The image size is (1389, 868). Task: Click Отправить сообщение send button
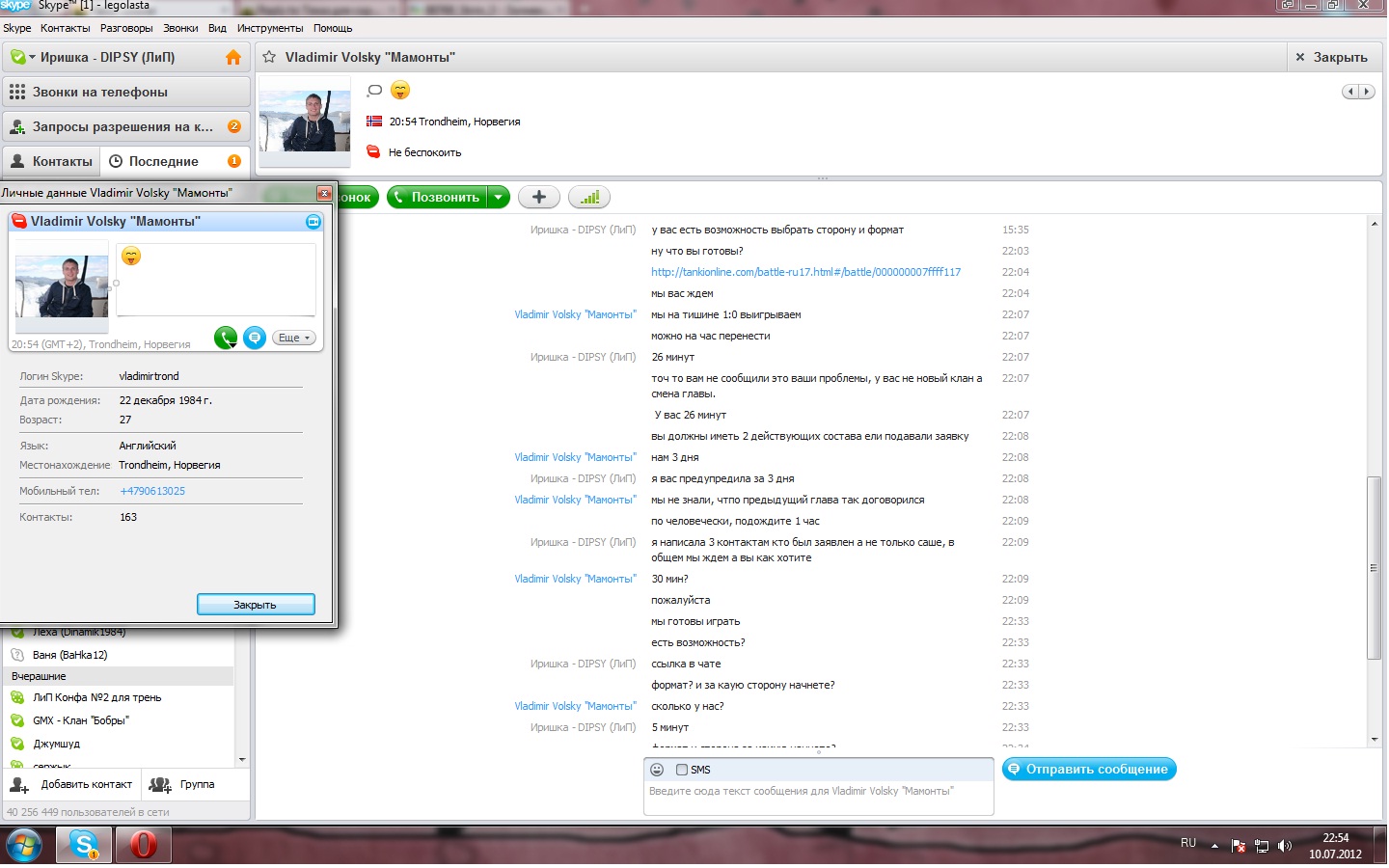[x=1089, y=769]
